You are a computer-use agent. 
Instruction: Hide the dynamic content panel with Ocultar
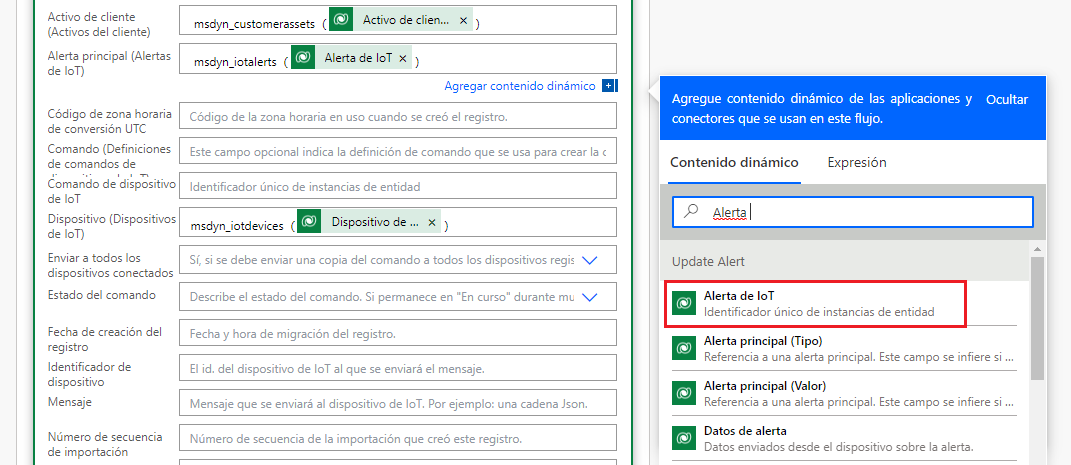pos(1007,100)
